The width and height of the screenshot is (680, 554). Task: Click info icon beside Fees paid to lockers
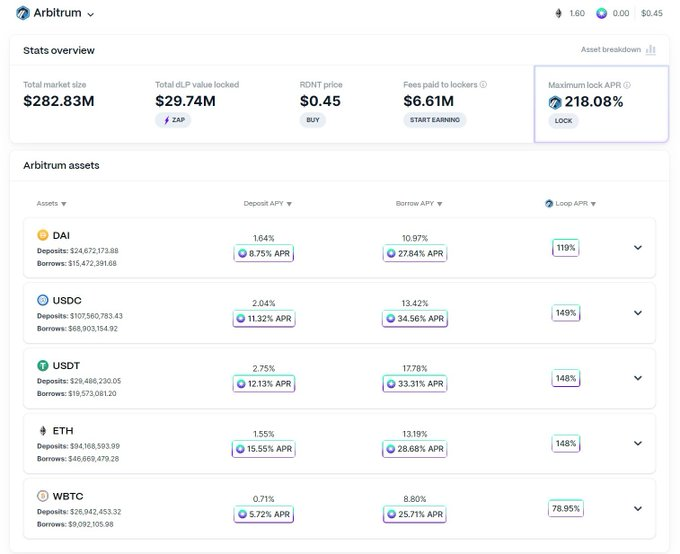(483, 85)
